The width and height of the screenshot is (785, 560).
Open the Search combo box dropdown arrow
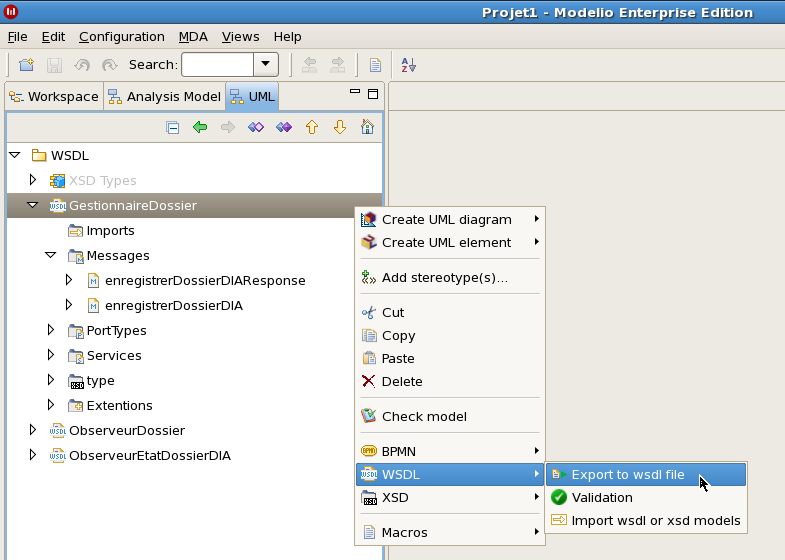pos(266,65)
